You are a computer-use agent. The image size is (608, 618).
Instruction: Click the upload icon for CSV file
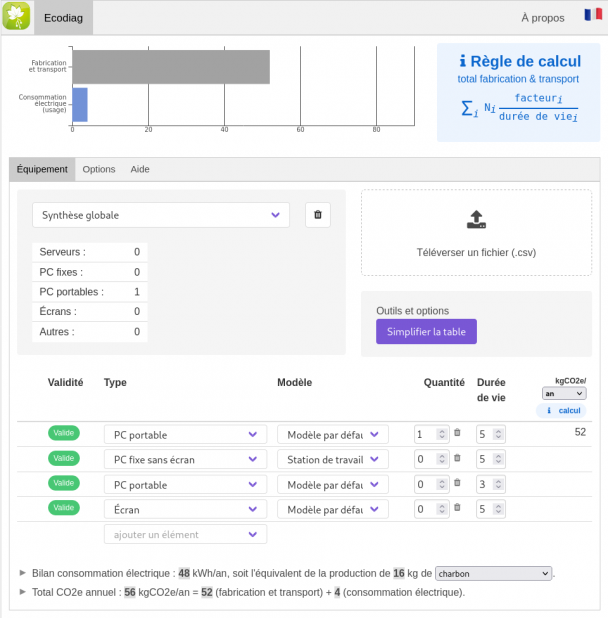476,219
